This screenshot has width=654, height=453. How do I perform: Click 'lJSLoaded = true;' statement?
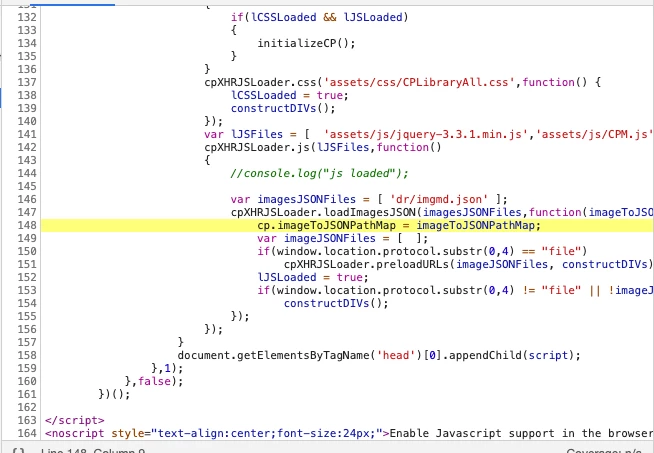[x=313, y=277]
